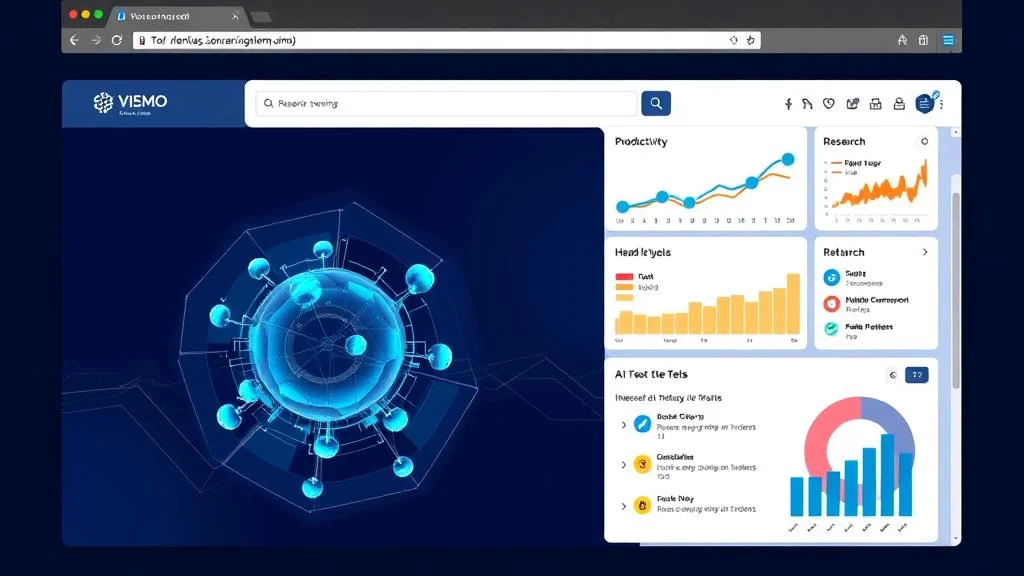Screen dimensions: 1024x576
Task: Toggle the blue button in AI panel header
Action: pyautogui.click(x=916, y=375)
